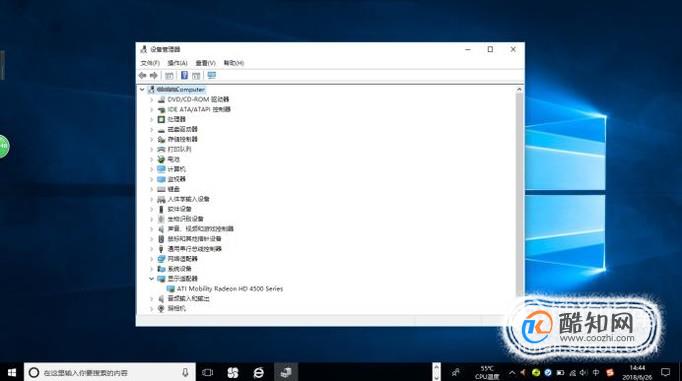Click the Cortana search box on taskbar

[x=110, y=372]
